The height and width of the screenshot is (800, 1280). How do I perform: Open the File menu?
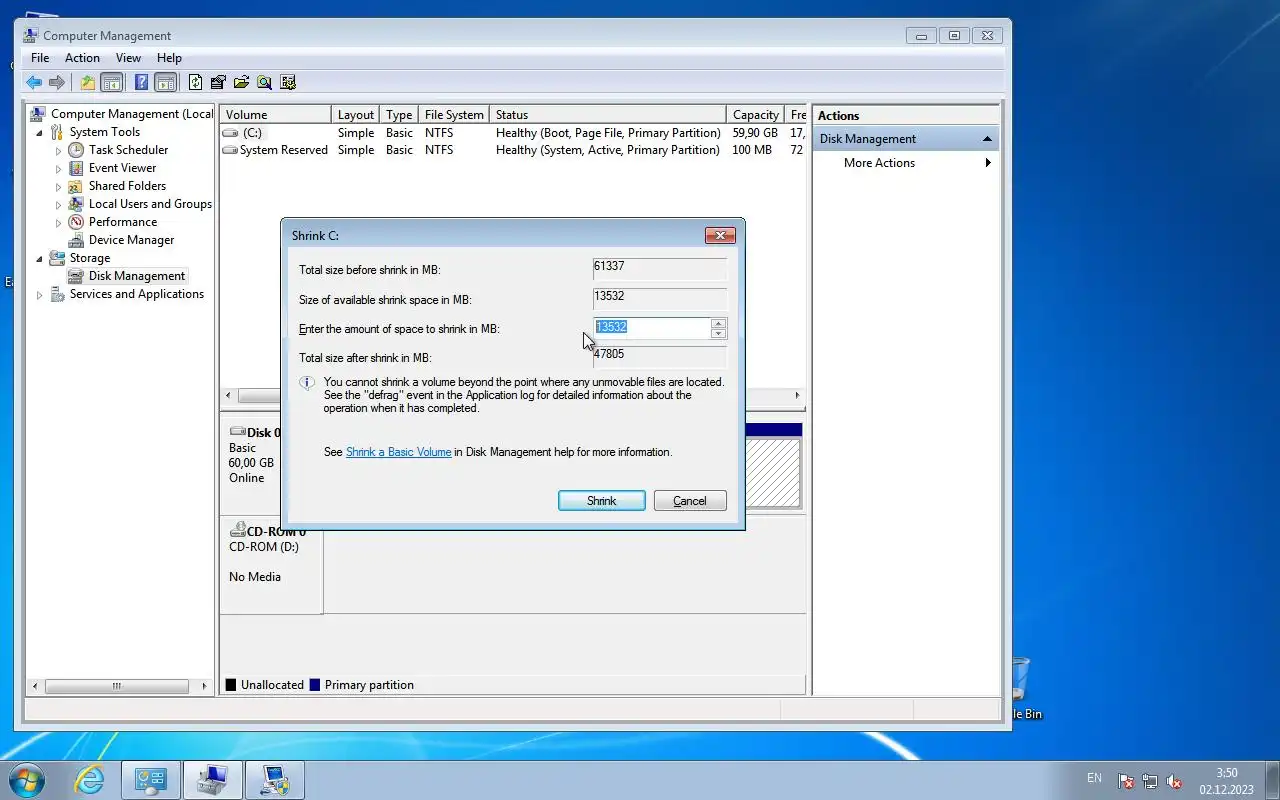[40, 58]
